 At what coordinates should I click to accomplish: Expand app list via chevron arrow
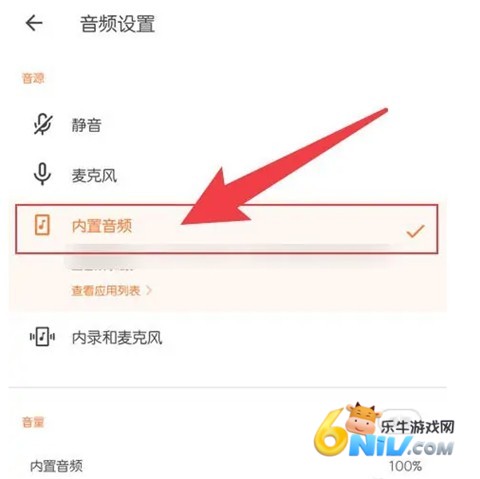pyautogui.click(x=149, y=290)
